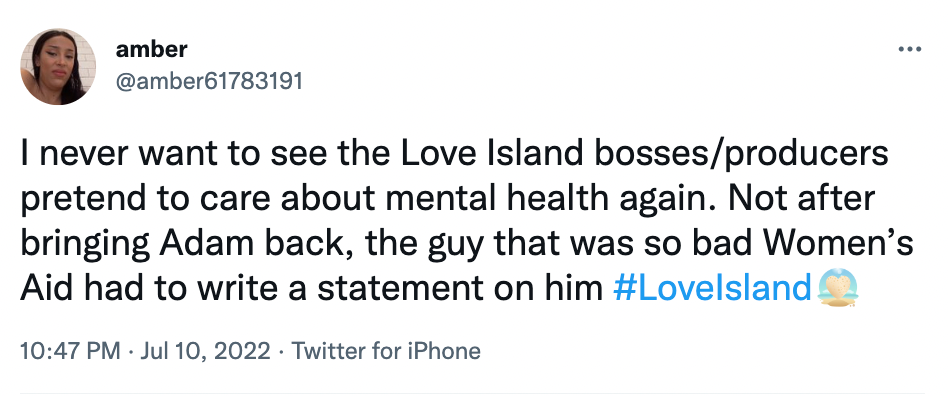Click the @amber61783191 handle

coord(209,80)
